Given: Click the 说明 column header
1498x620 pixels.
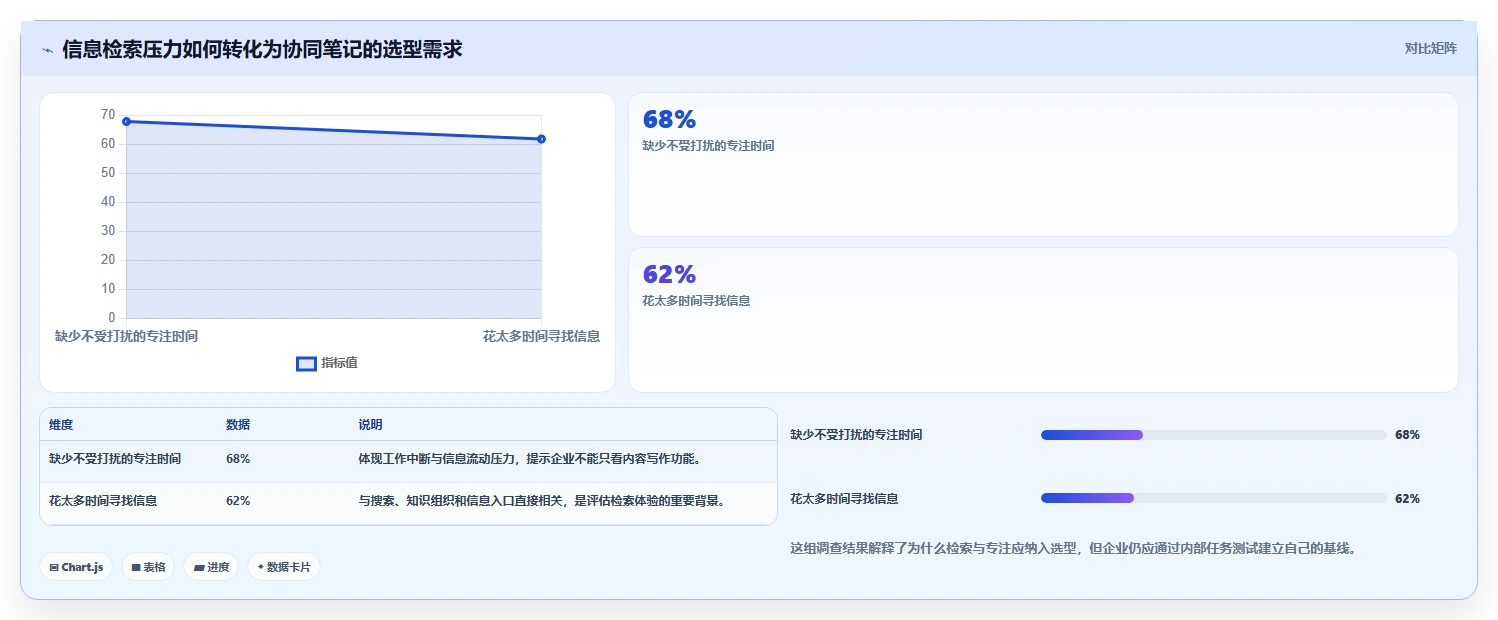Looking at the screenshot, I should click(x=370, y=425).
